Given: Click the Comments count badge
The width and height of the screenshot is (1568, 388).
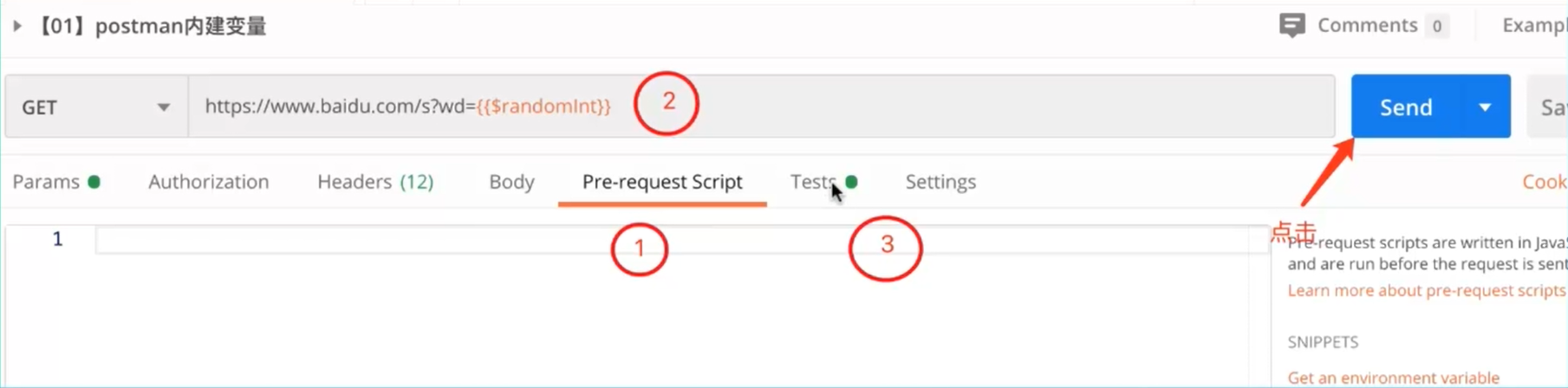Looking at the screenshot, I should point(1436,26).
